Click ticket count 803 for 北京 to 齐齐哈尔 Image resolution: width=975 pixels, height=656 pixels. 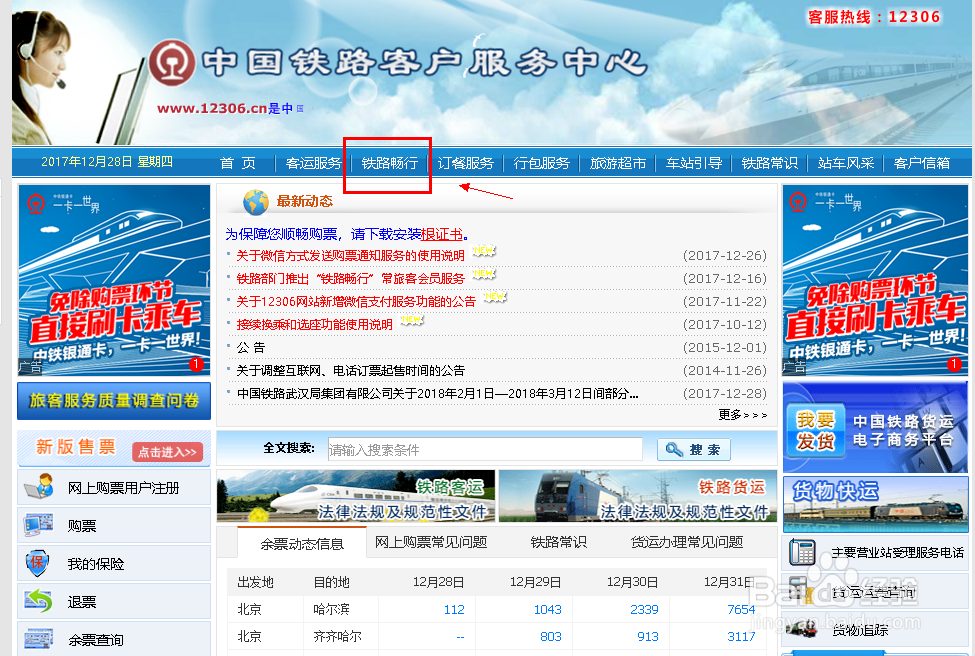550,636
